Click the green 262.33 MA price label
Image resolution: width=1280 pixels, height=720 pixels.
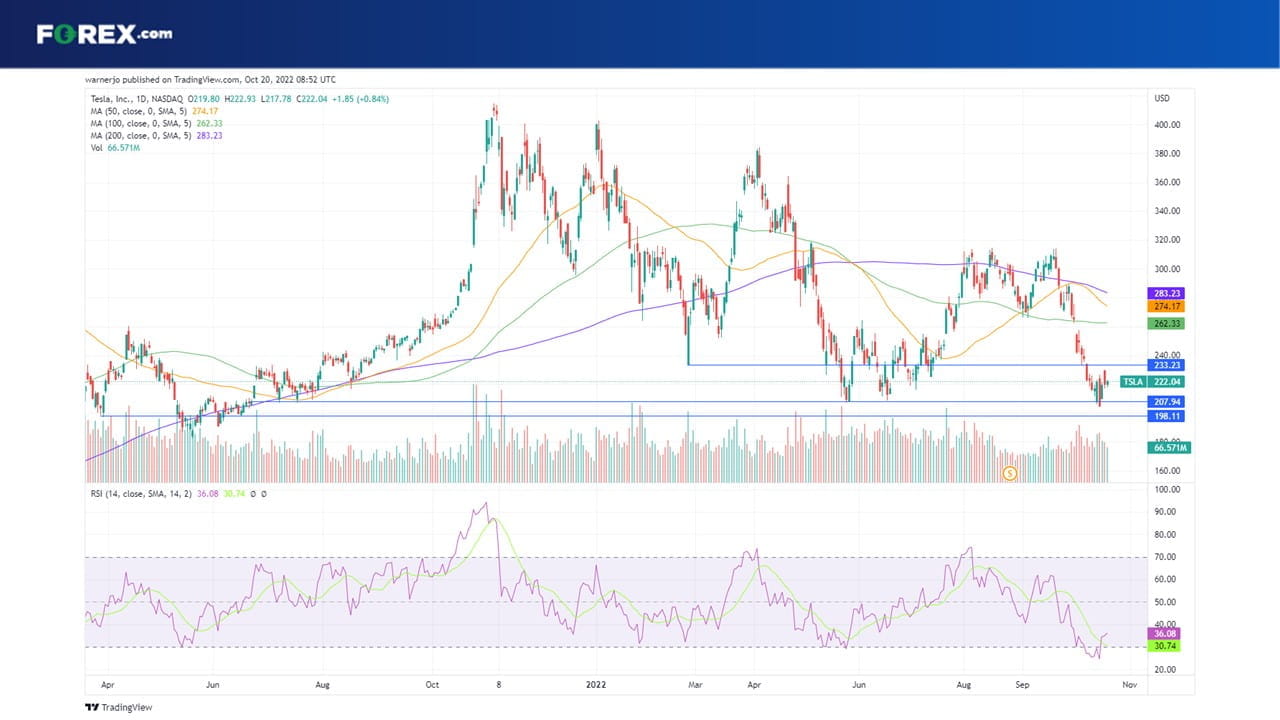(x=1167, y=324)
